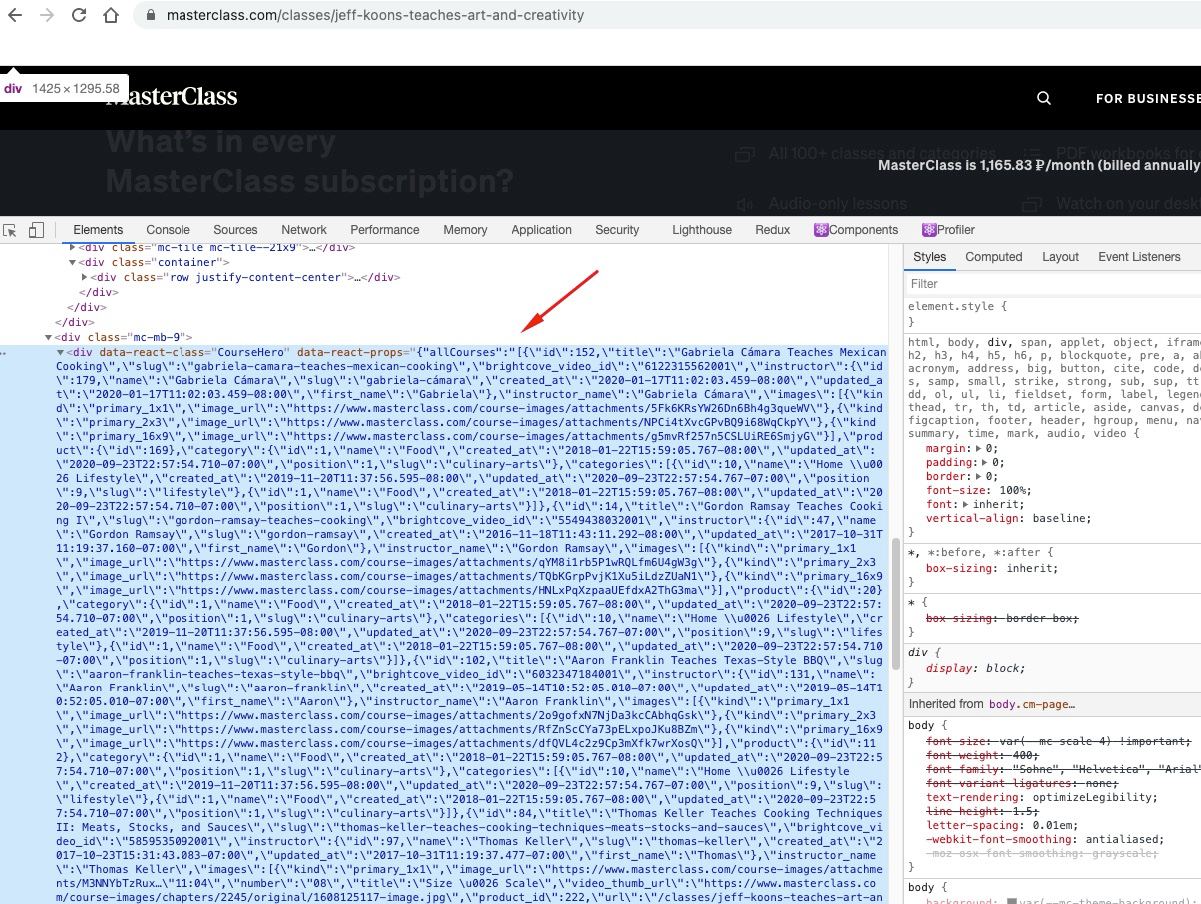Open the Security tab
1201x904 pixels.
click(x=617, y=230)
